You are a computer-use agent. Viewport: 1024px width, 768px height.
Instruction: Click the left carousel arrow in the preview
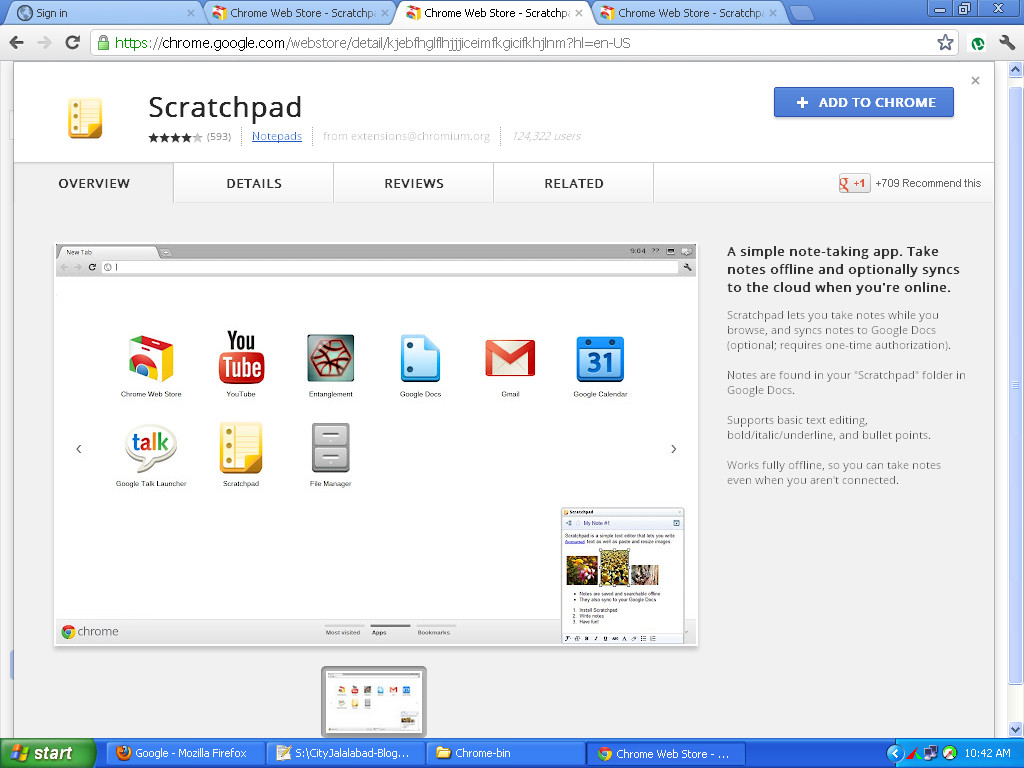click(79, 448)
